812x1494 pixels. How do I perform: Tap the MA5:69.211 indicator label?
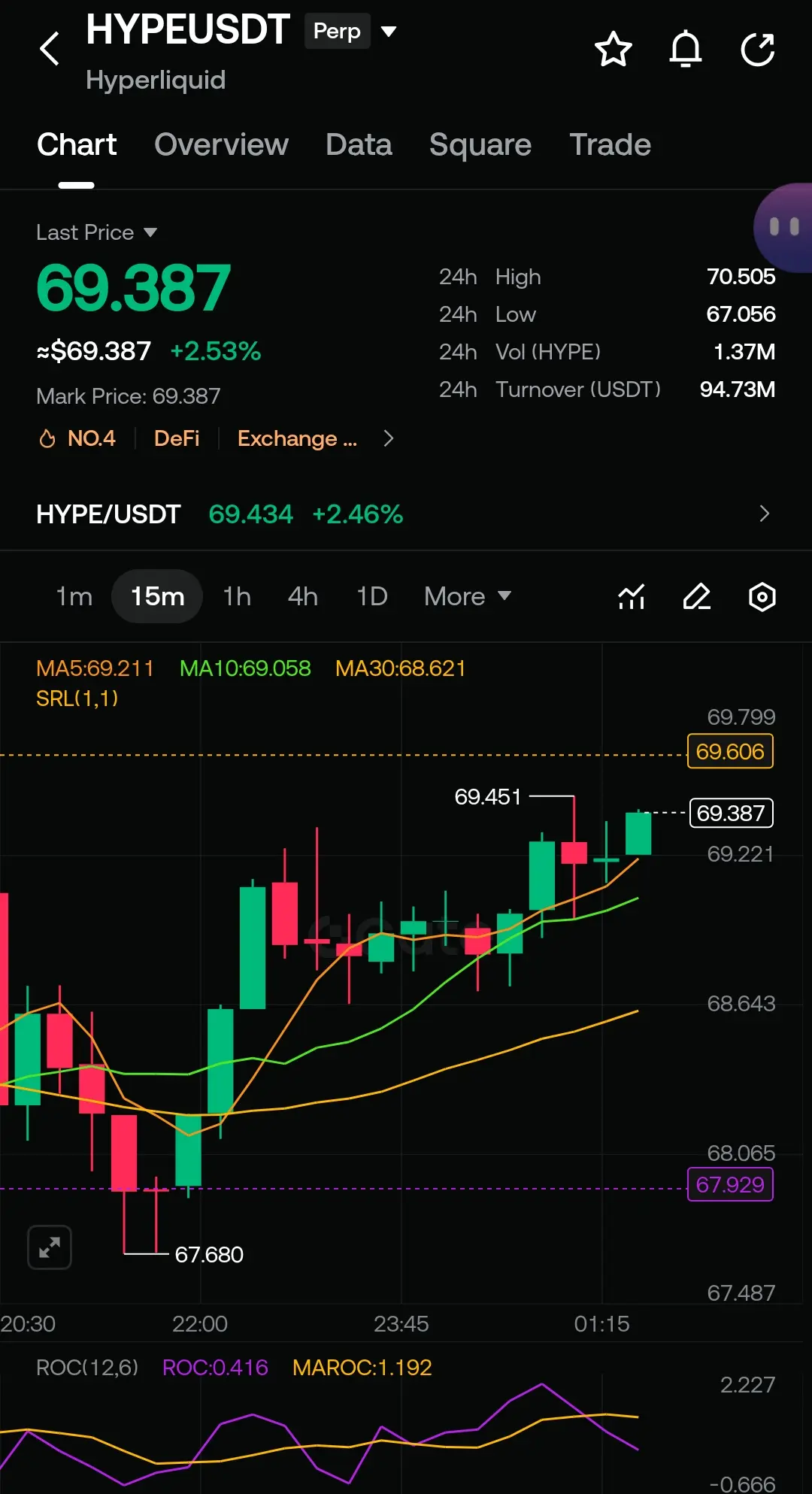tap(95, 668)
